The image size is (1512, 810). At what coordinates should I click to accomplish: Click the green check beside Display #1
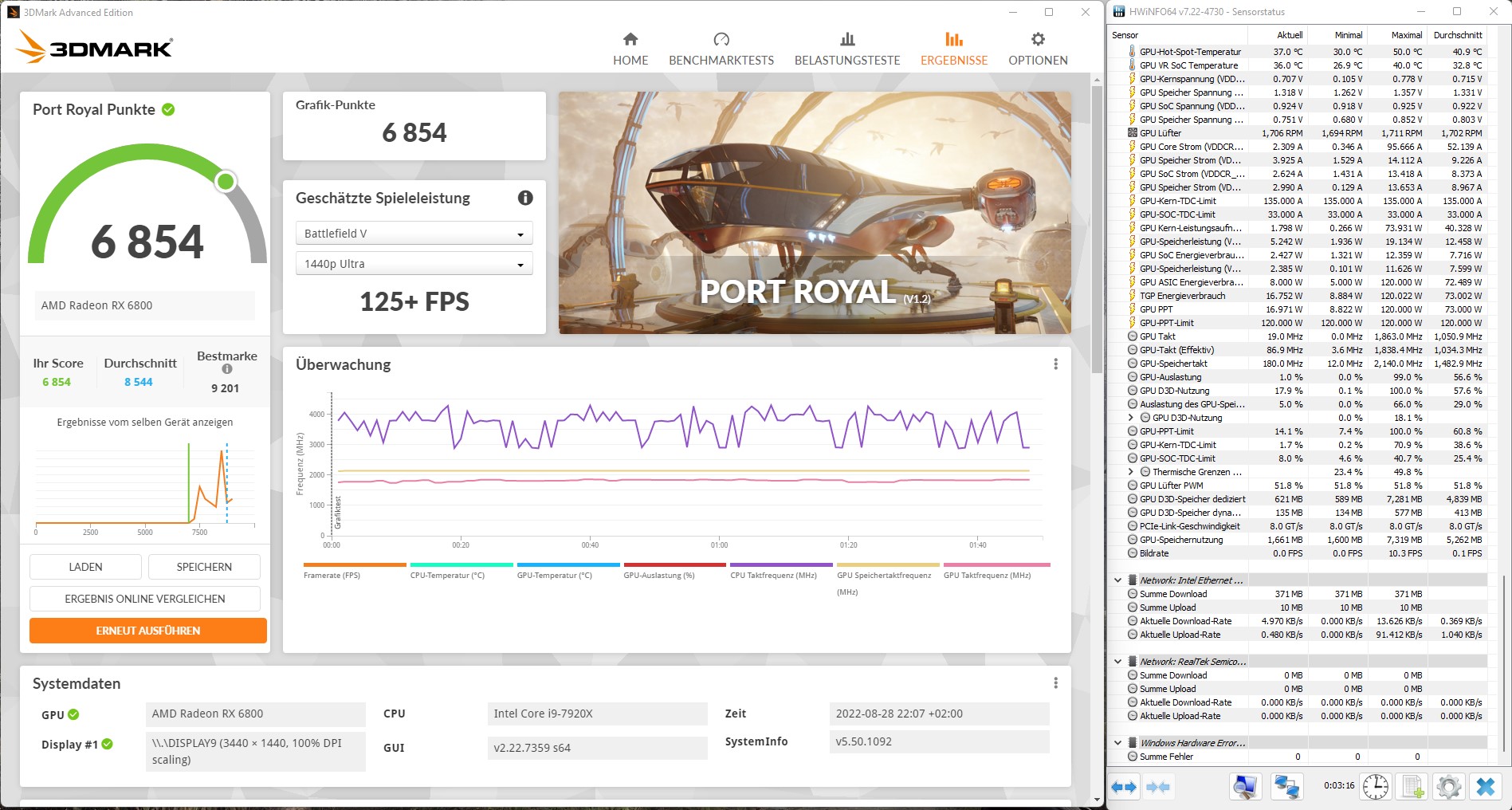point(107,744)
